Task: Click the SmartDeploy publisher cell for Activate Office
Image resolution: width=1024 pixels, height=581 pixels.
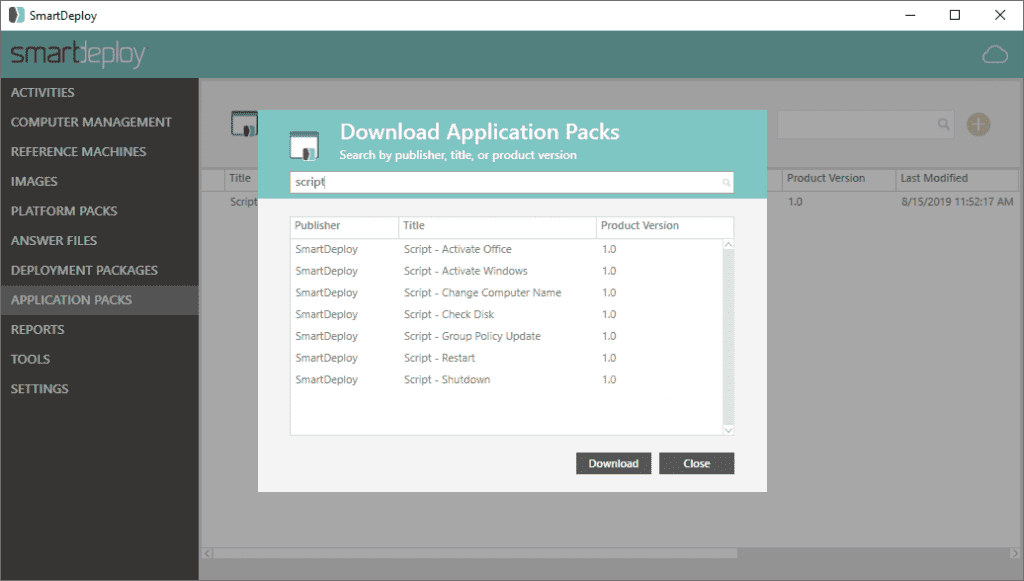Action: 327,249
